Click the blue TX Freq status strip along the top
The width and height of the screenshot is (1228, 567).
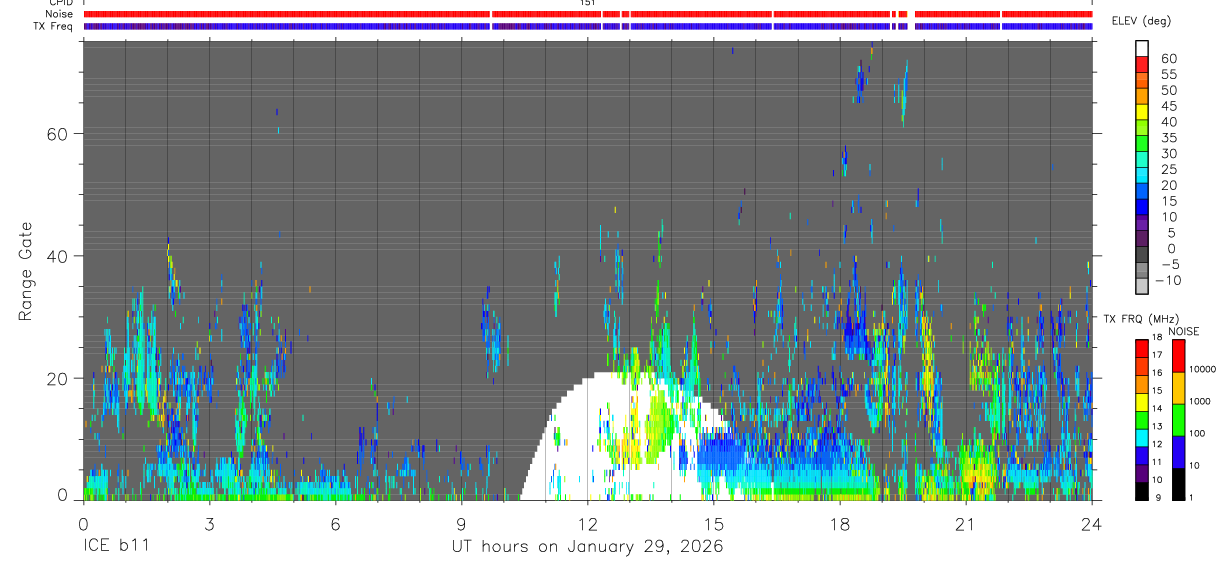coord(587,26)
